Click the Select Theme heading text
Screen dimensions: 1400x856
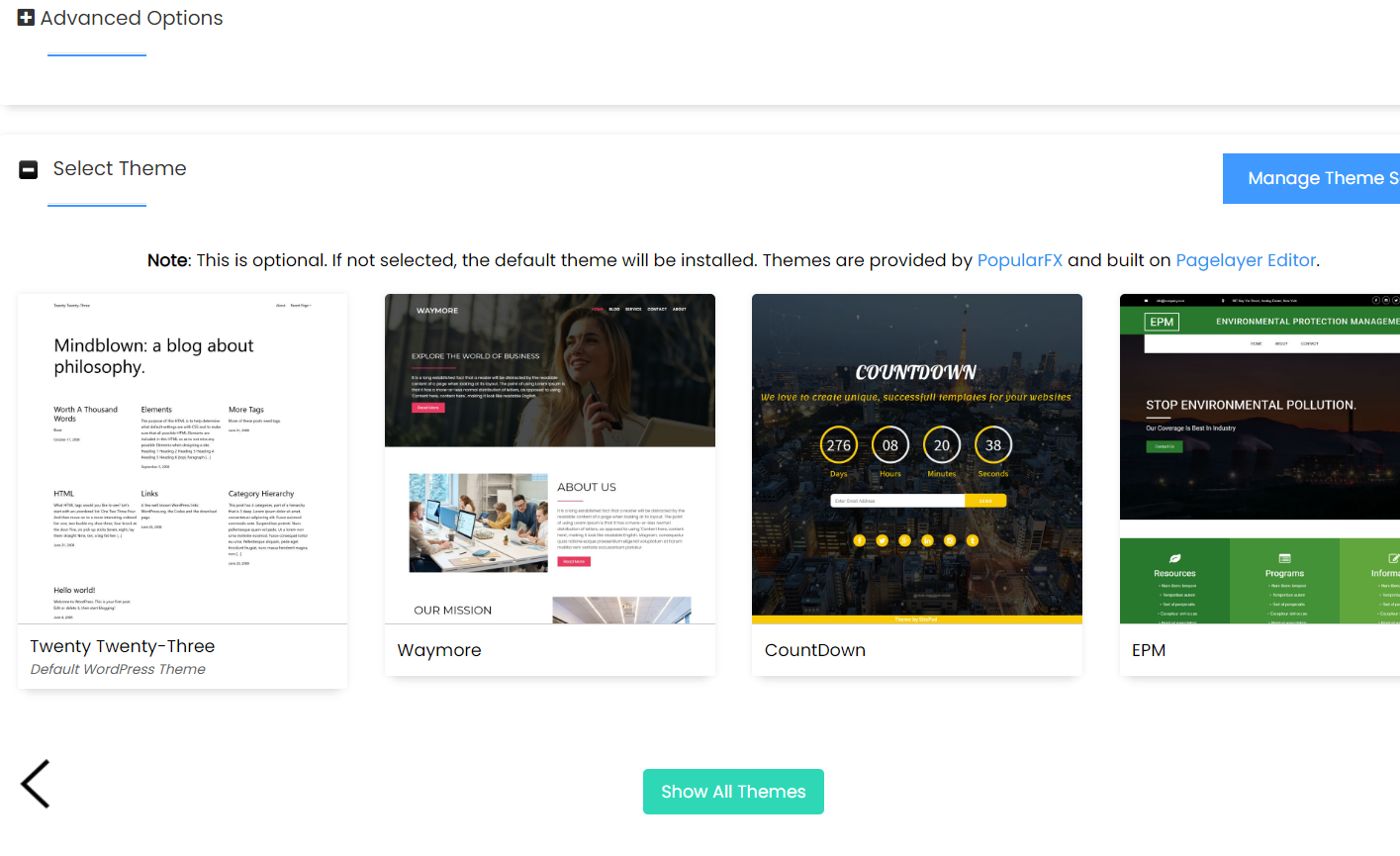[120, 168]
